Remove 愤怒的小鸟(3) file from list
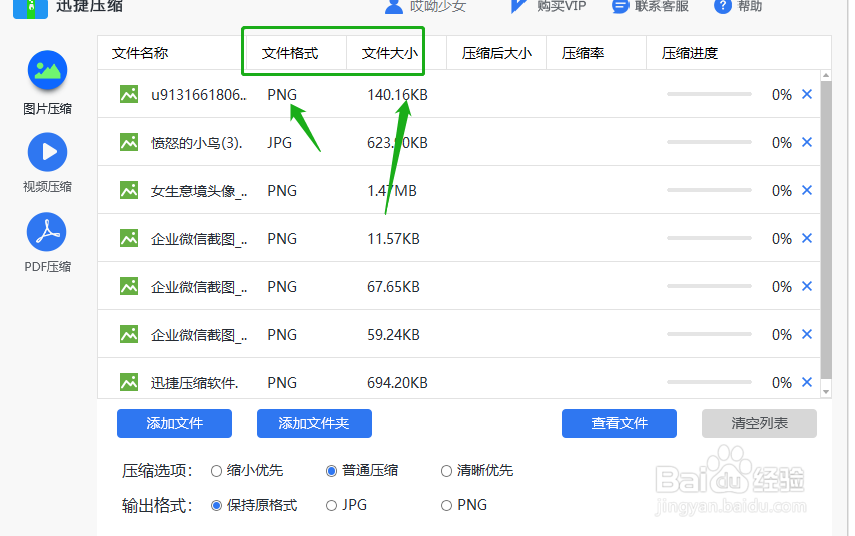Image resolution: width=855 pixels, height=536 pixels. pyautogui.click(x=807, y=142)
